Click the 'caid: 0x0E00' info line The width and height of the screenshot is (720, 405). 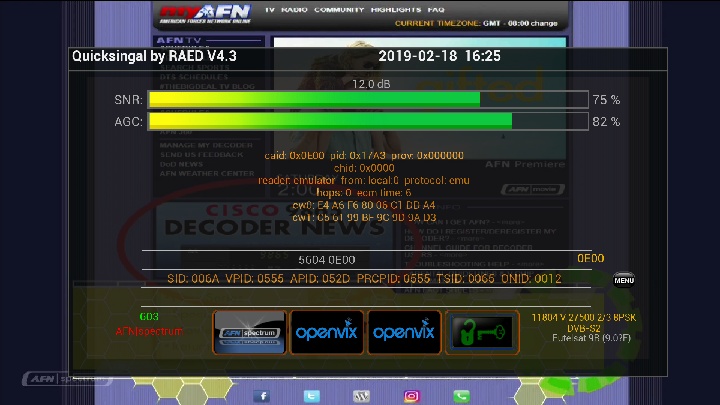click(364, 155)
